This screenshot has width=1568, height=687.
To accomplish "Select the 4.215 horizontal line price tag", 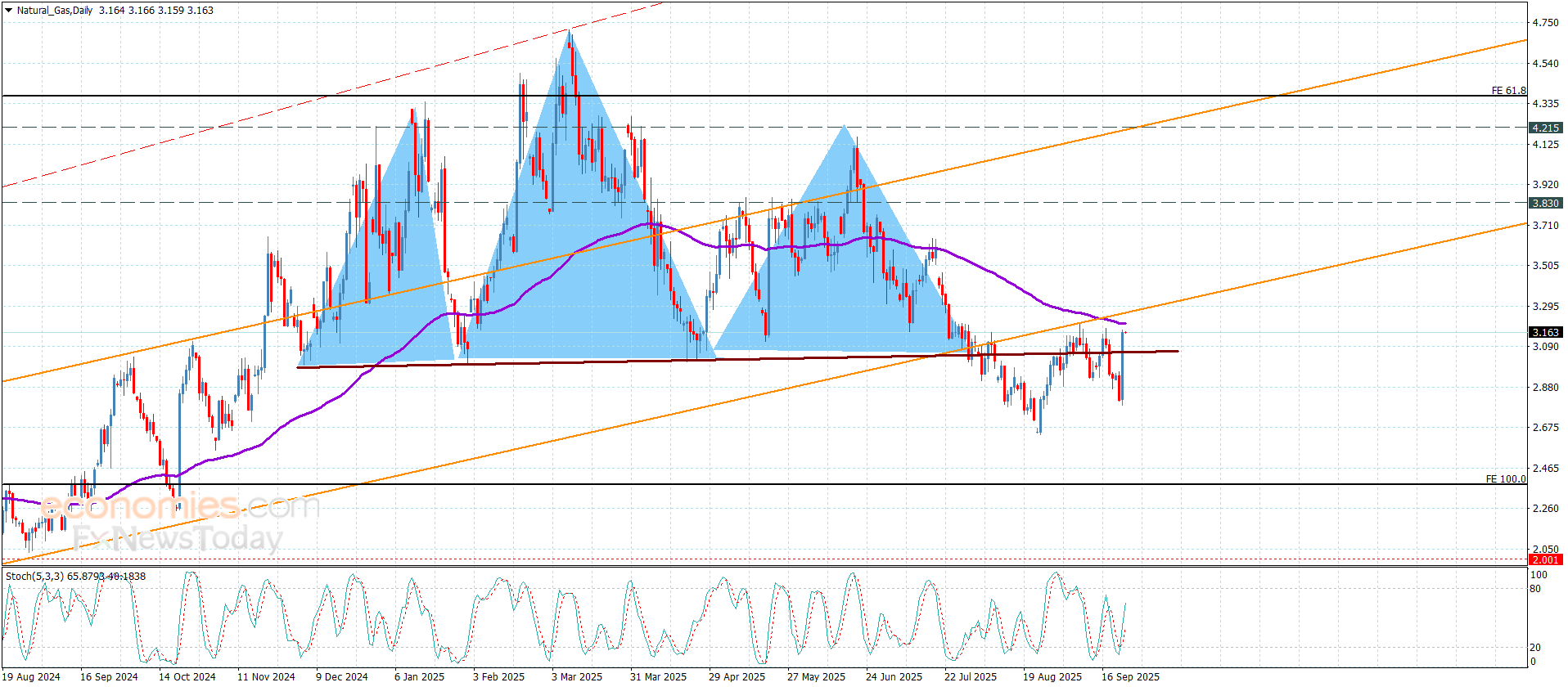I will tap(1545, 128).
